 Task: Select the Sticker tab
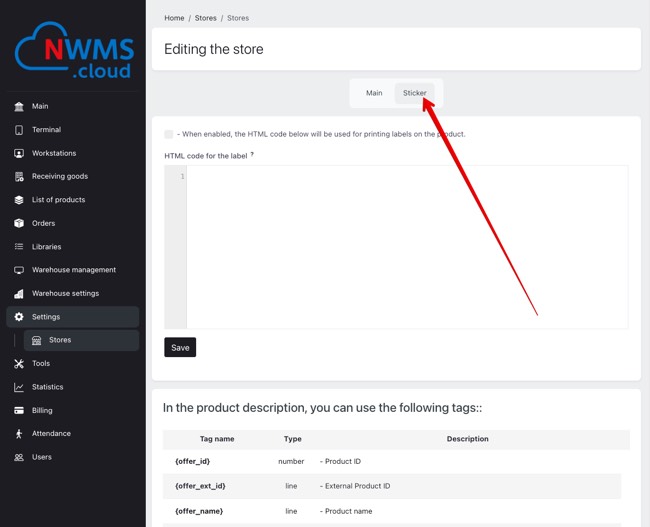pyautogui.click(x=414, y=93)
